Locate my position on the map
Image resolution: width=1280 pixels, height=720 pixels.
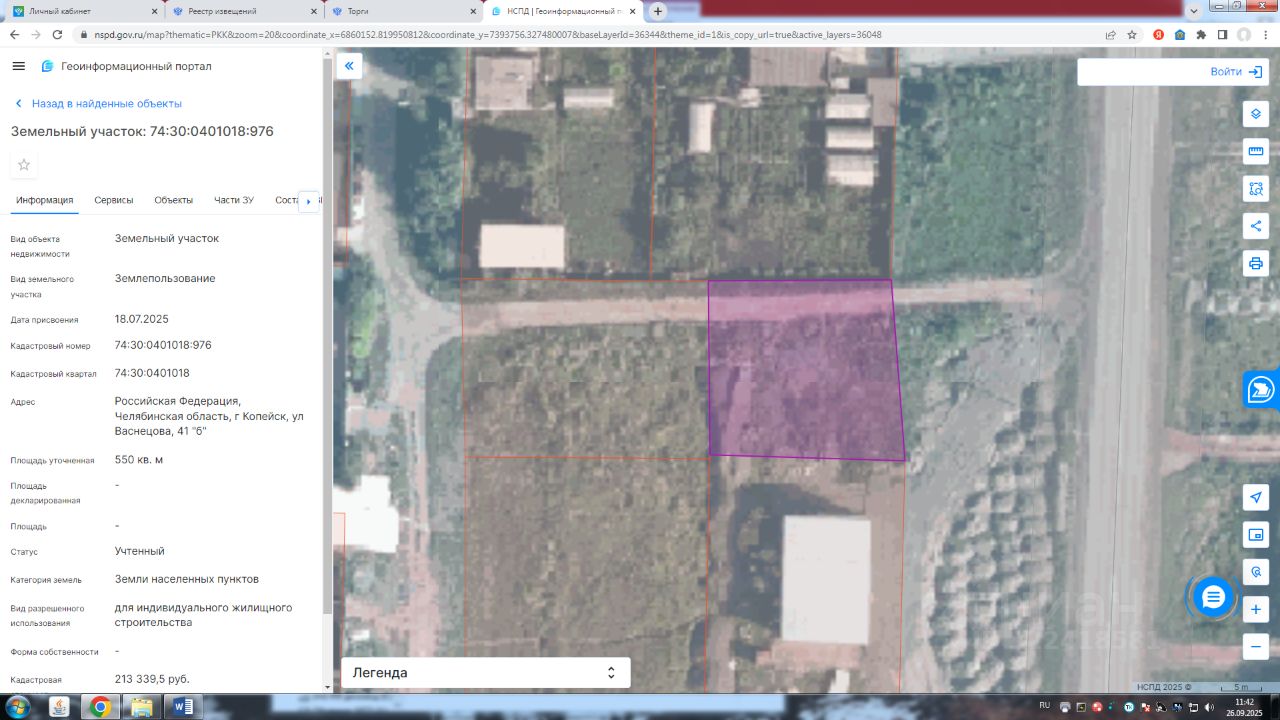pos(1256,497)
